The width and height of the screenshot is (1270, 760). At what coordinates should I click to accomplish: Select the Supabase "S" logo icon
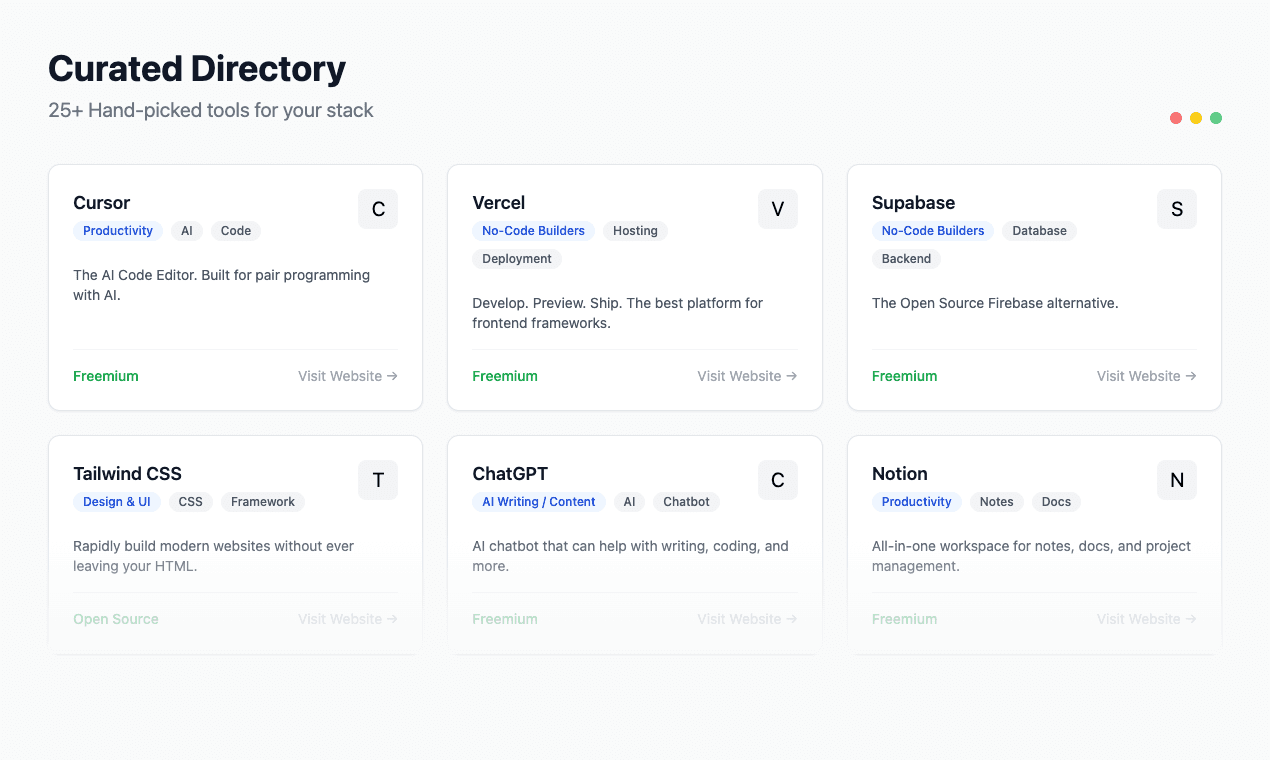pyautogui.click(x=1177, y=209)
